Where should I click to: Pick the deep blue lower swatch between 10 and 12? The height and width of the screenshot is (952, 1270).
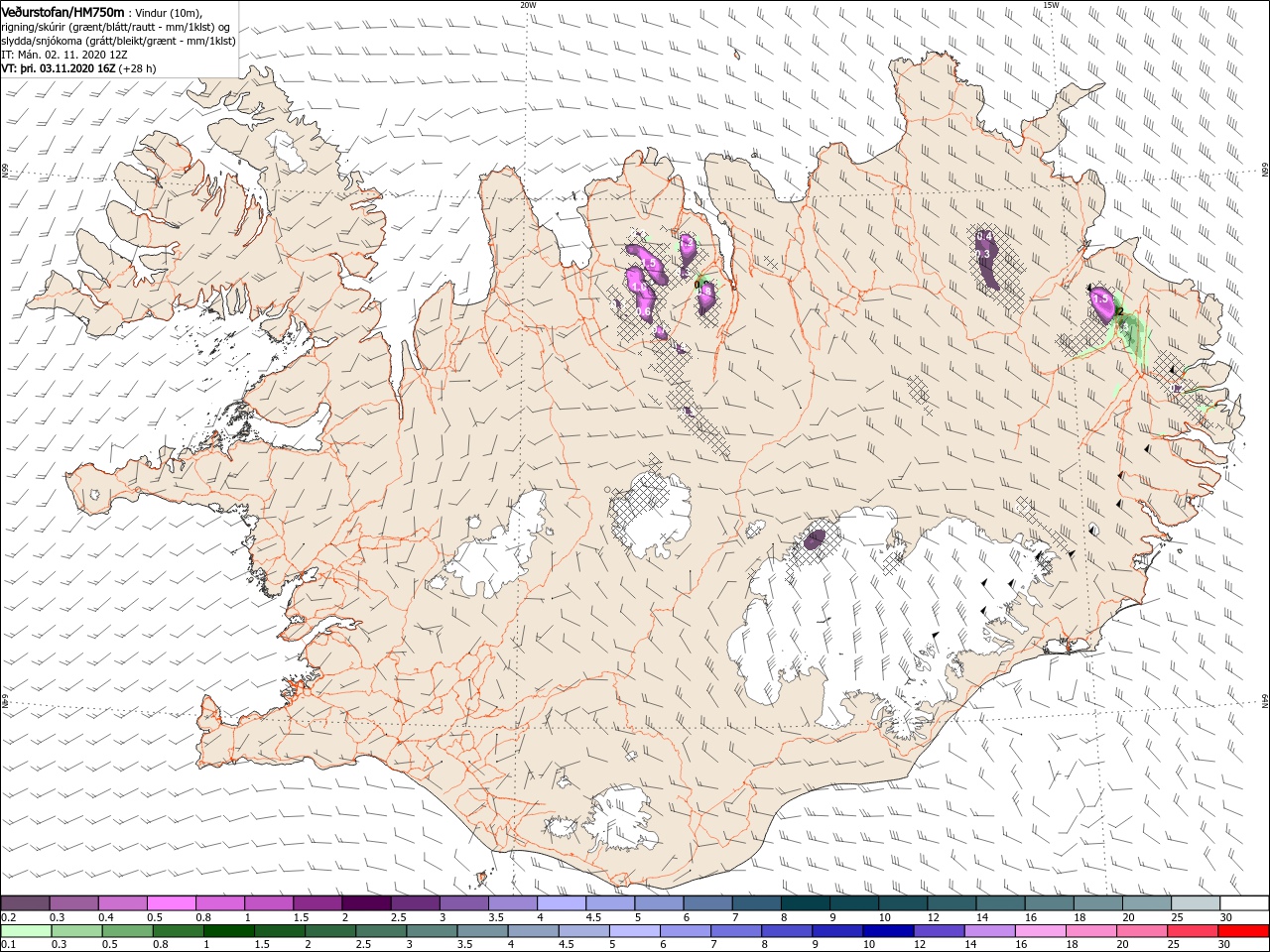(887, 931)
